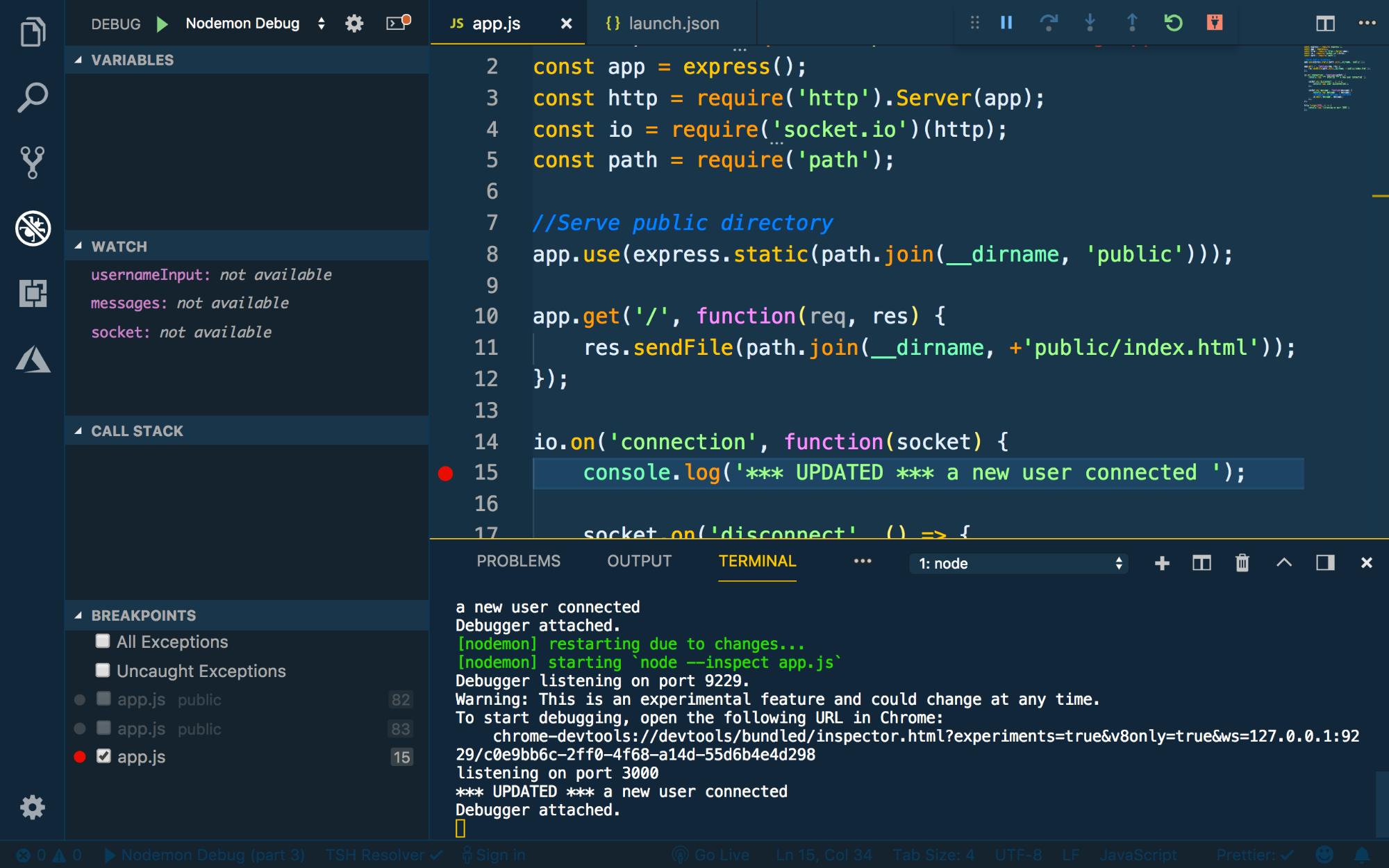The height and width of the screenshot is (868, 1389).
Task: Kill the terminal with trash icon
Action: tap(1242, 563)
